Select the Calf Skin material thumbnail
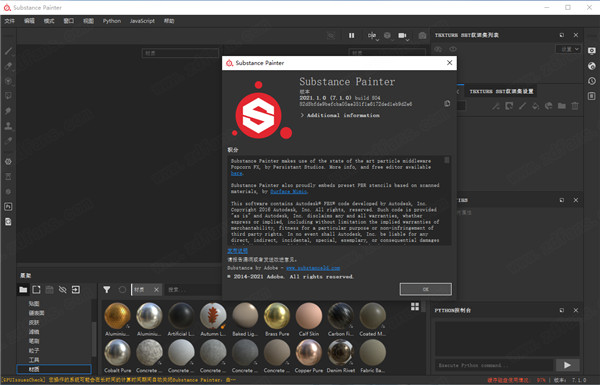 click(309, 316)
